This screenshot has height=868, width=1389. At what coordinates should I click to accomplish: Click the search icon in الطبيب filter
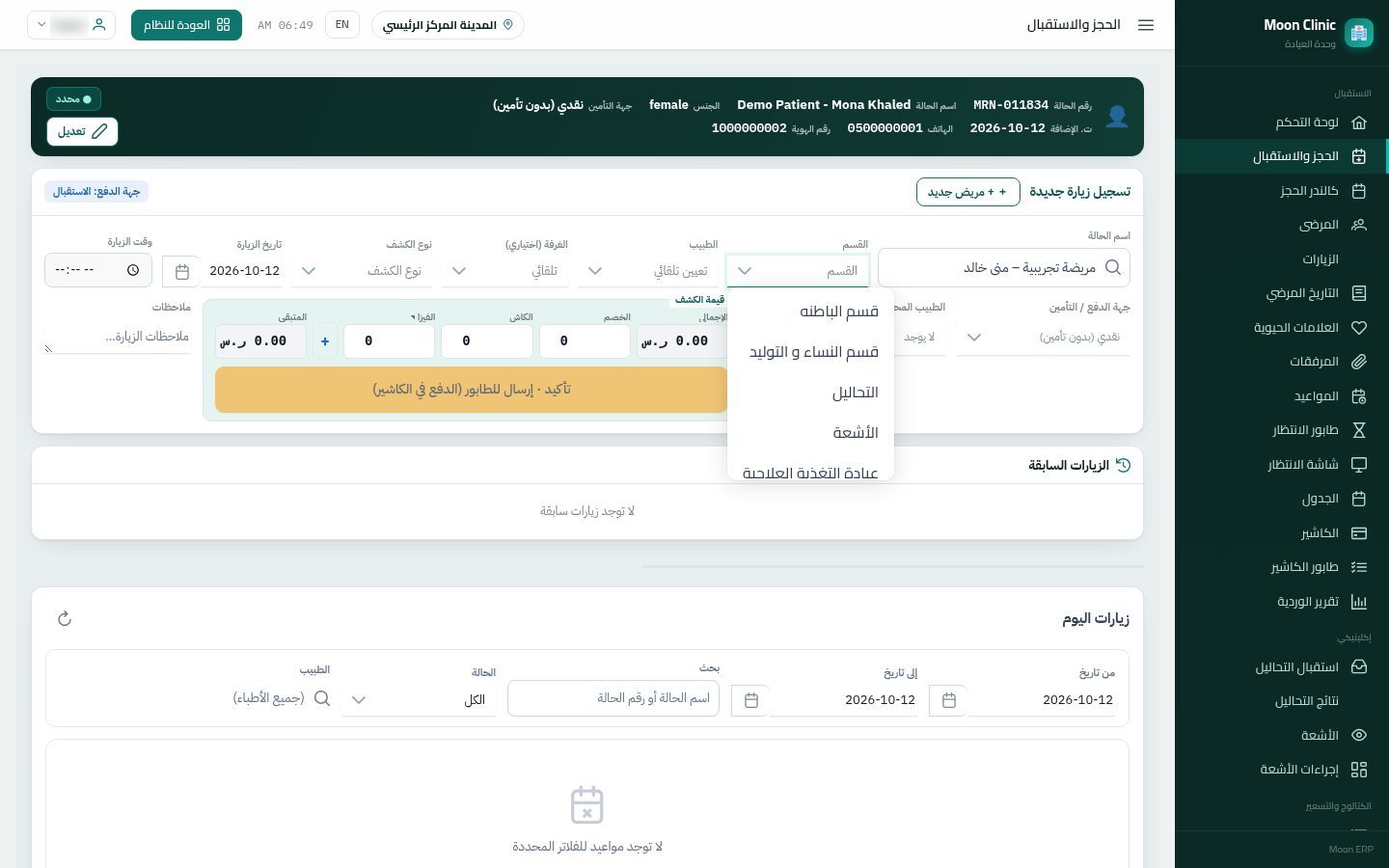click(322, 698)
